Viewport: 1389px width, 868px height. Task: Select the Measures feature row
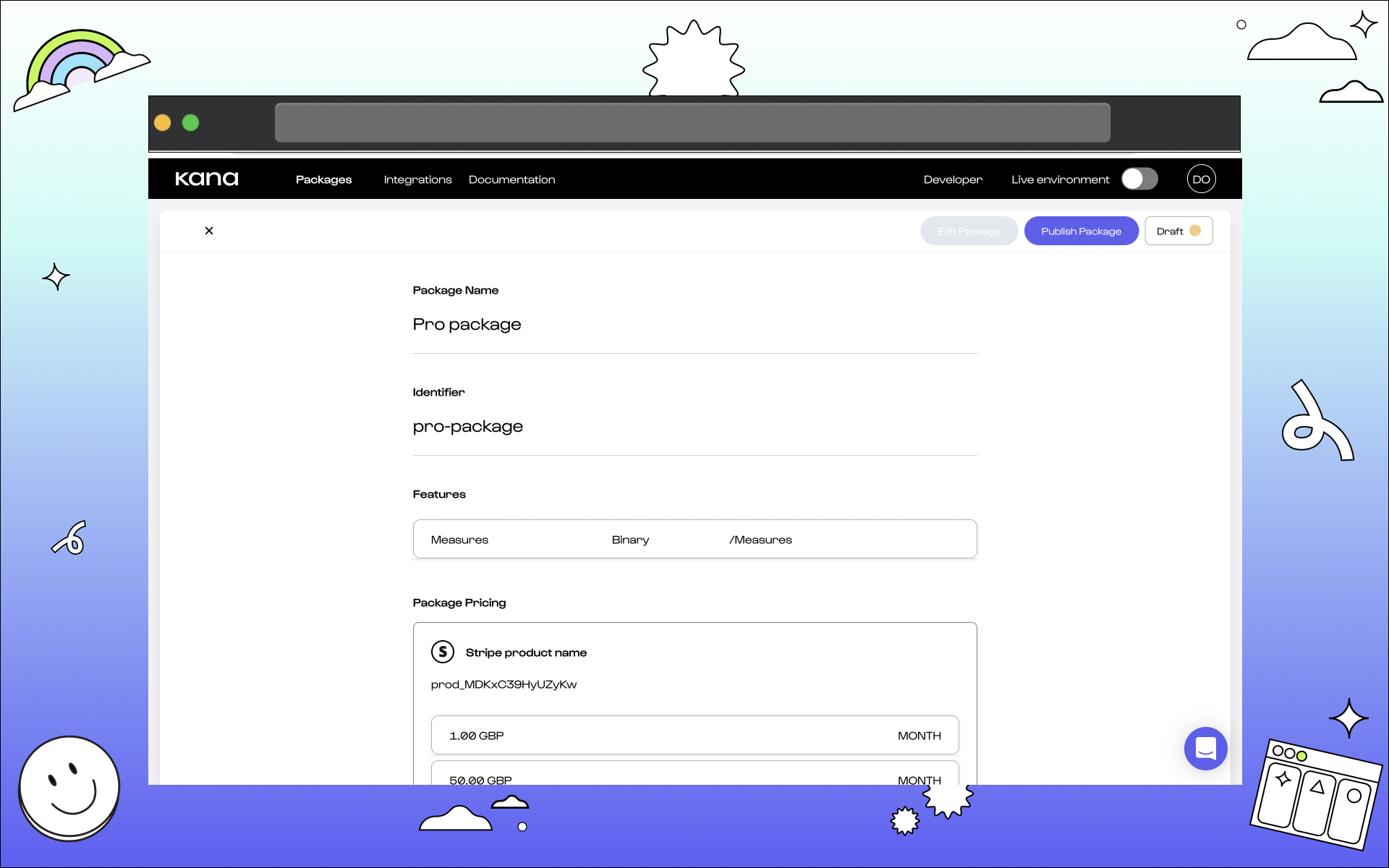694,540
